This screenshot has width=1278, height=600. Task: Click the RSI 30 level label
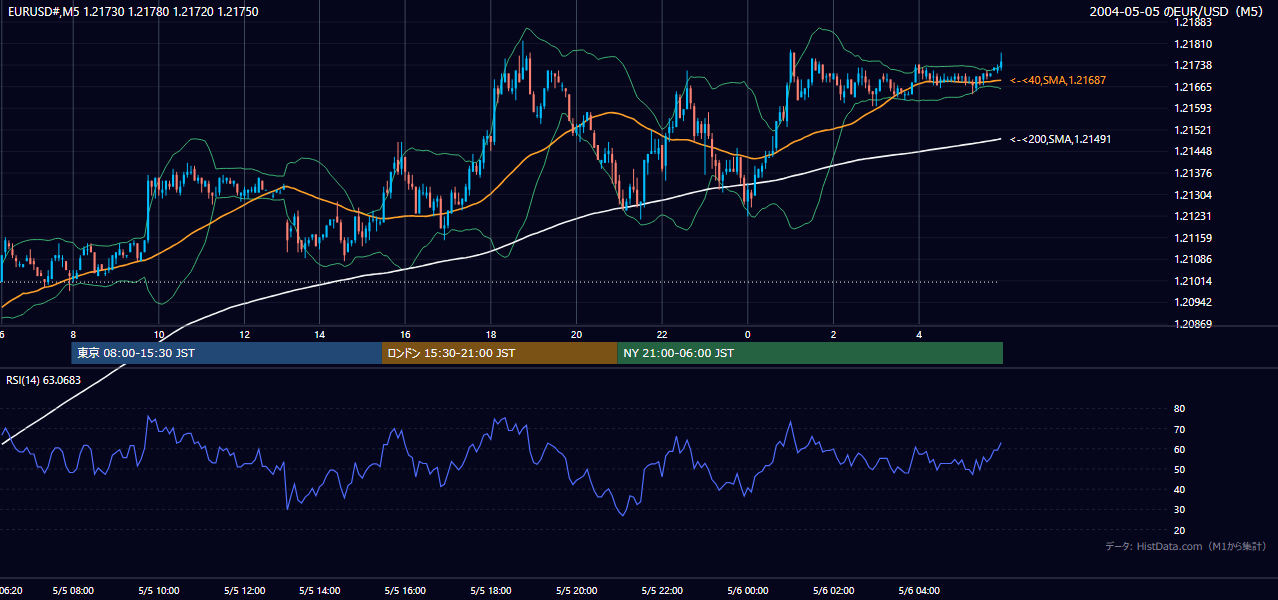click(x=1180, y=510)
